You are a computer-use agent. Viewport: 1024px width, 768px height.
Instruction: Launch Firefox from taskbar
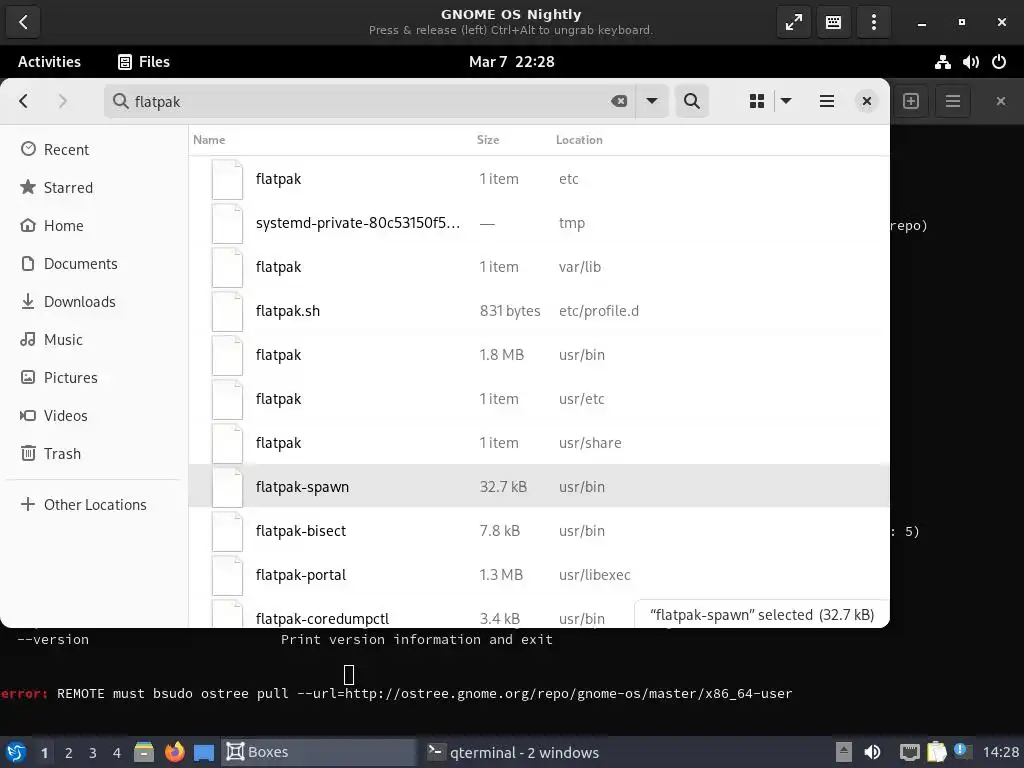(174, 752)
